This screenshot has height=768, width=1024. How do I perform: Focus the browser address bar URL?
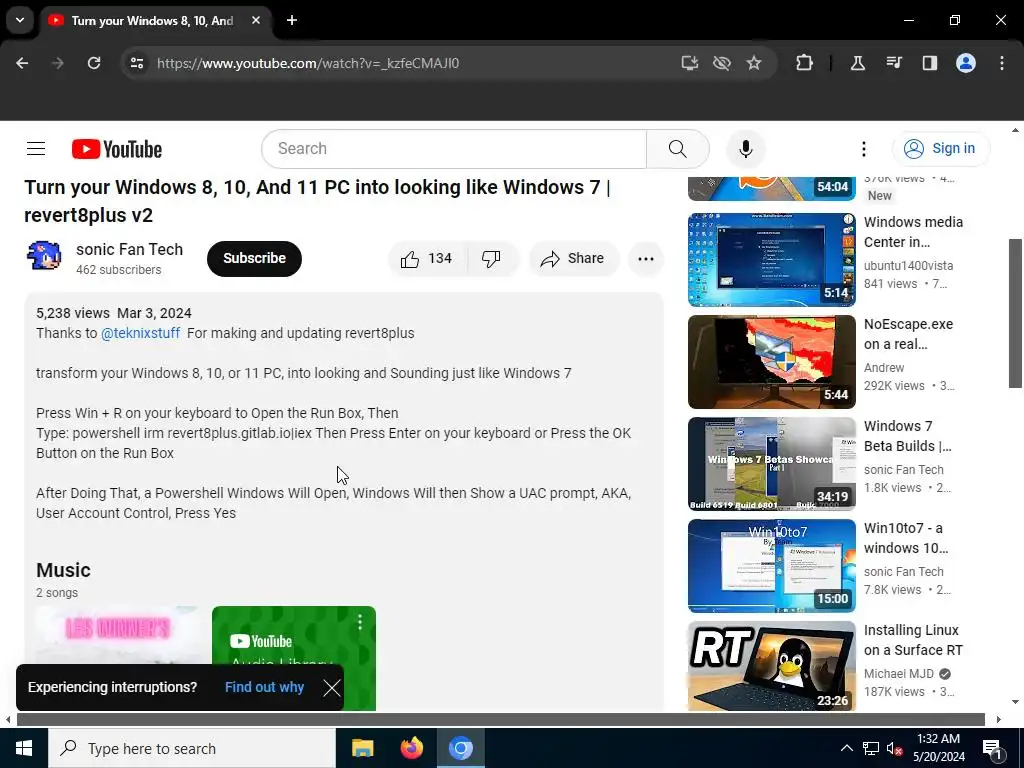coord(308,63)
